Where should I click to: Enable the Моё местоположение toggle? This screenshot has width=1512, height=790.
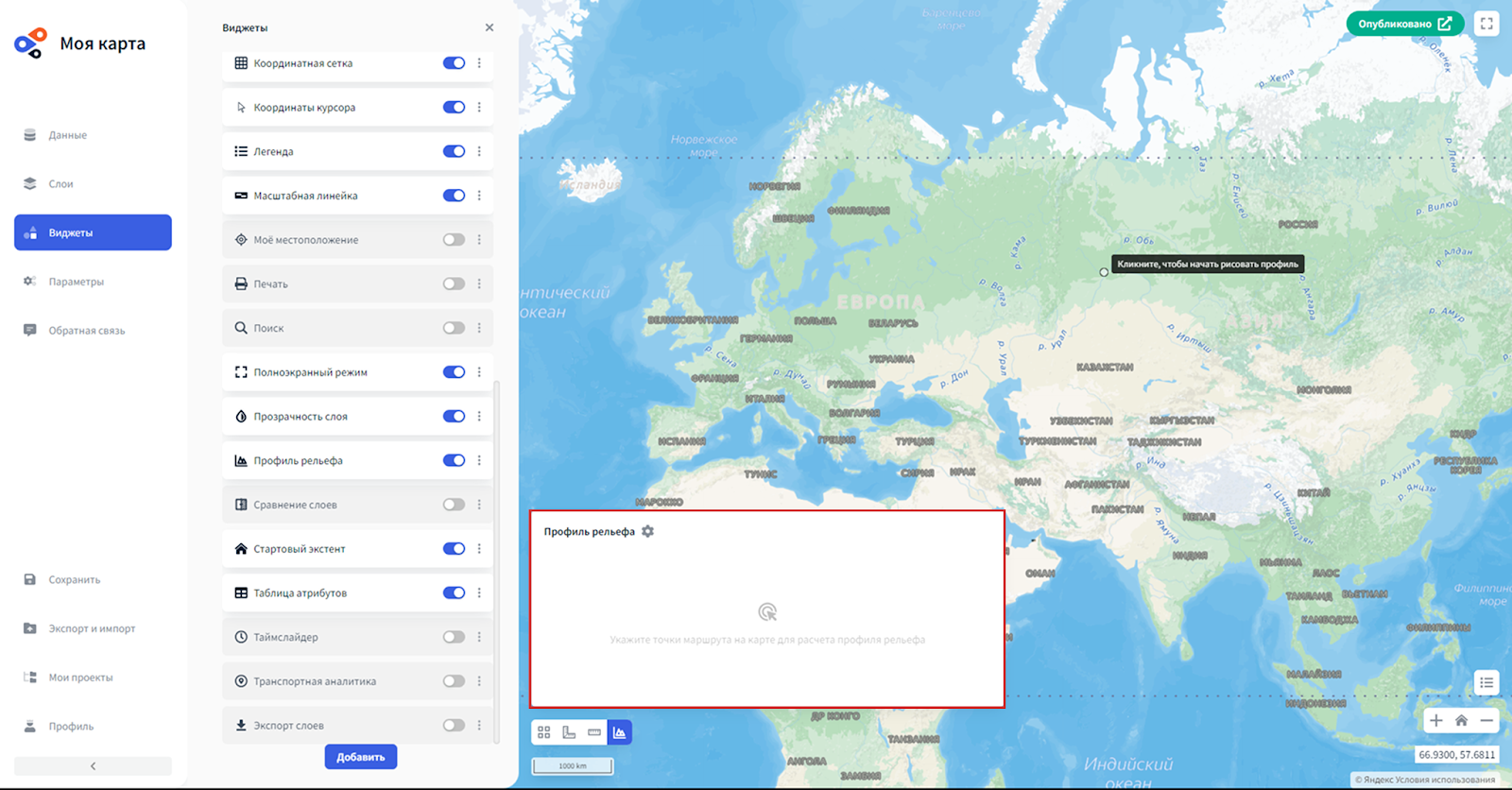[454, 240]
